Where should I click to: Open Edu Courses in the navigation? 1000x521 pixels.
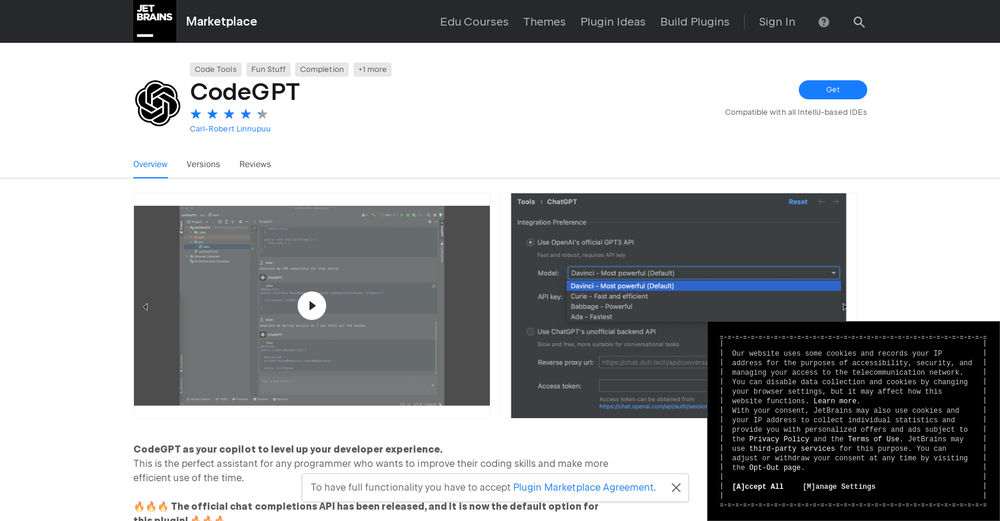pos(474,22)
